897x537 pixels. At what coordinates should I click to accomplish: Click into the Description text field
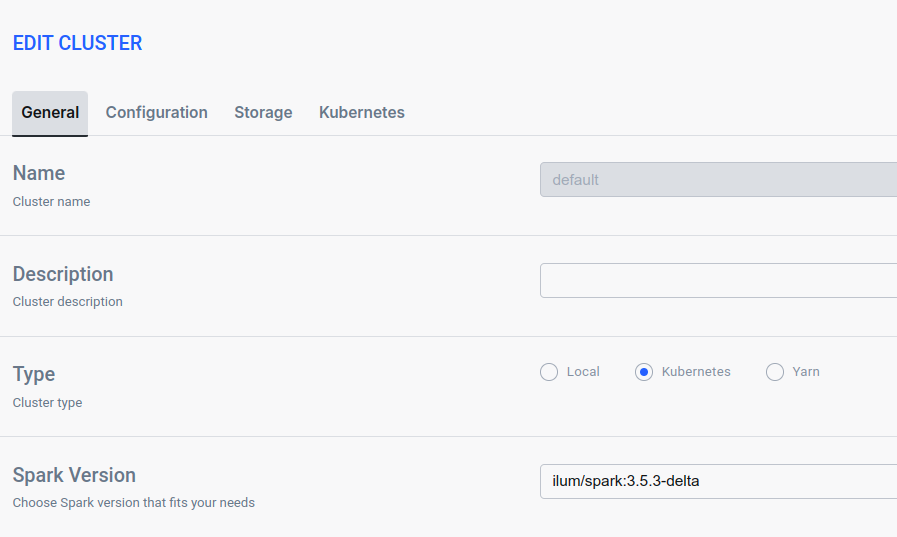pyautogui.click(x=718, y=281)
